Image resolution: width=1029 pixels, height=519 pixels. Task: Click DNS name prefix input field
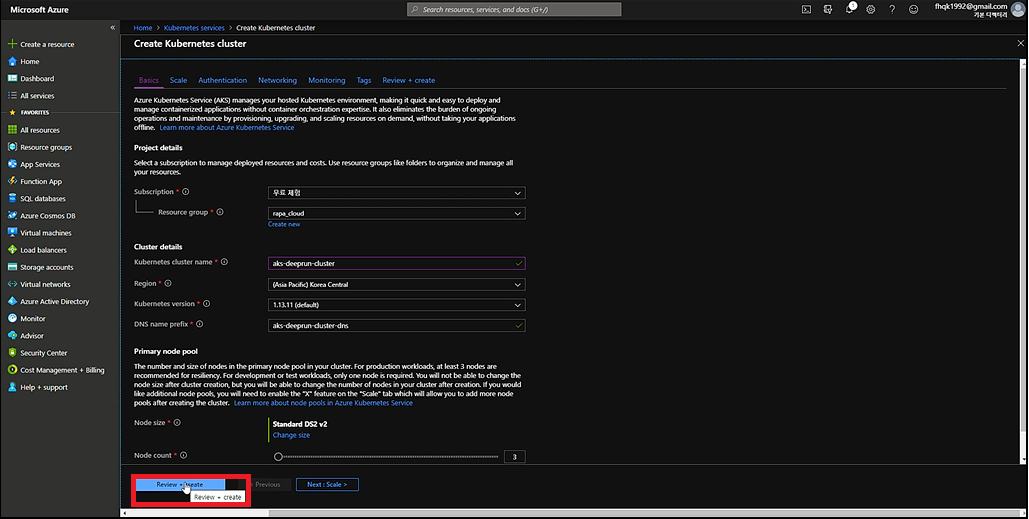click(396, 325)
